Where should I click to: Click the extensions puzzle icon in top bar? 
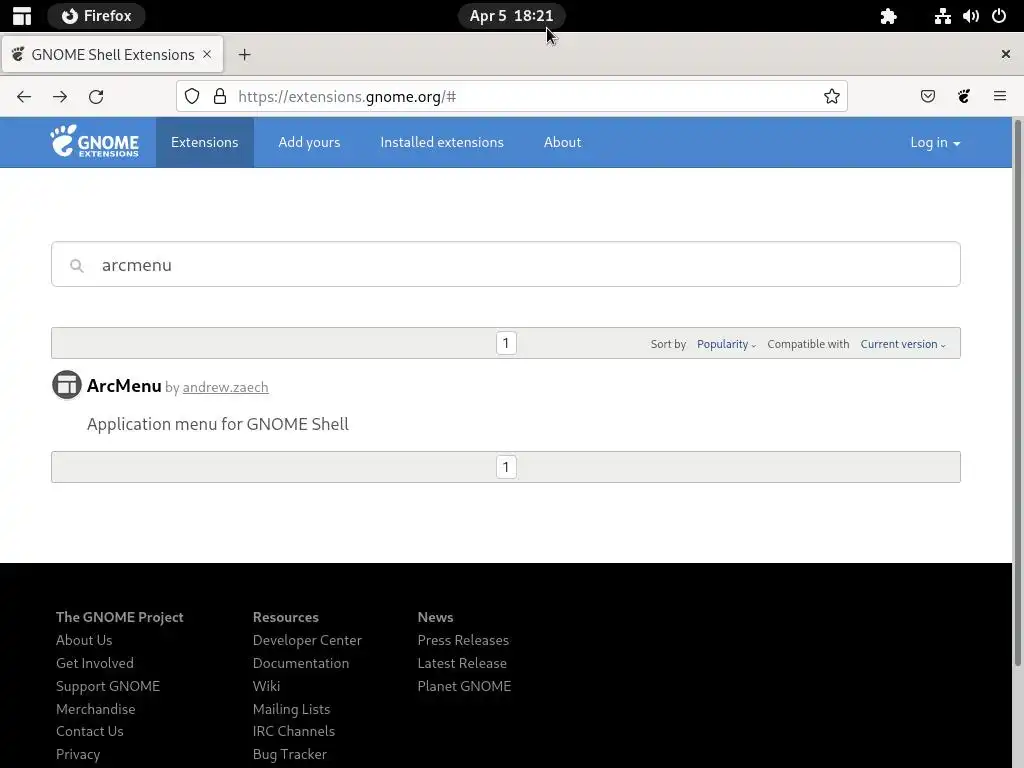[888, 16]
